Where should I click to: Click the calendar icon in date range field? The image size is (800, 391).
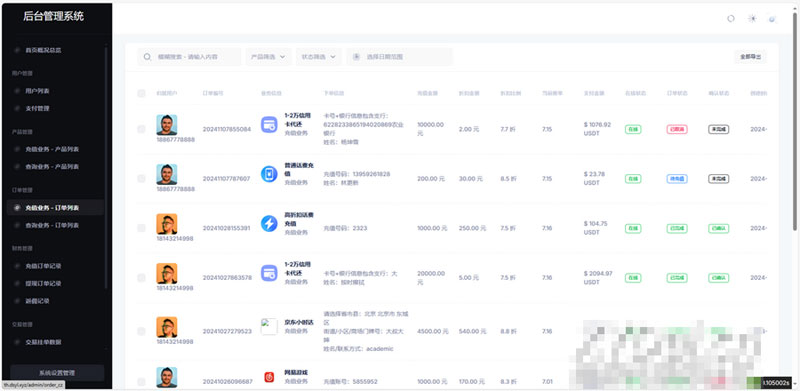tap(357, 57)
